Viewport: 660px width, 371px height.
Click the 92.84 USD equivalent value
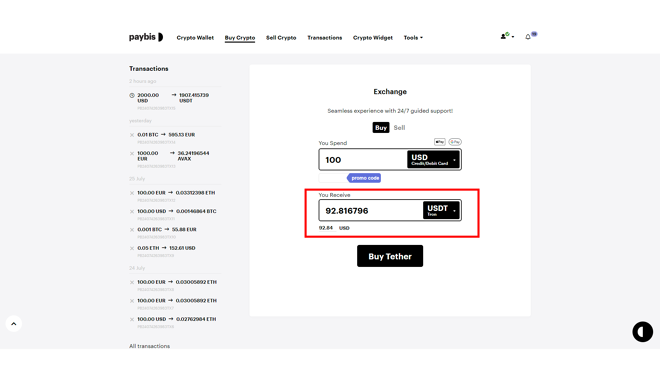coord(334,228)
